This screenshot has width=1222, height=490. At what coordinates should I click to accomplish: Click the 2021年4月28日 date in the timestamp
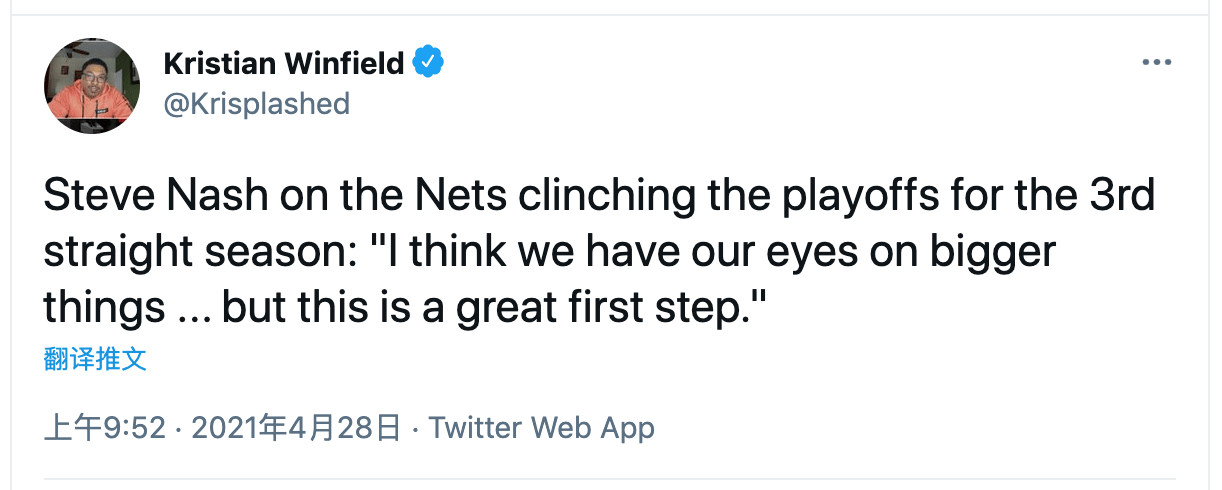(296, 429)
